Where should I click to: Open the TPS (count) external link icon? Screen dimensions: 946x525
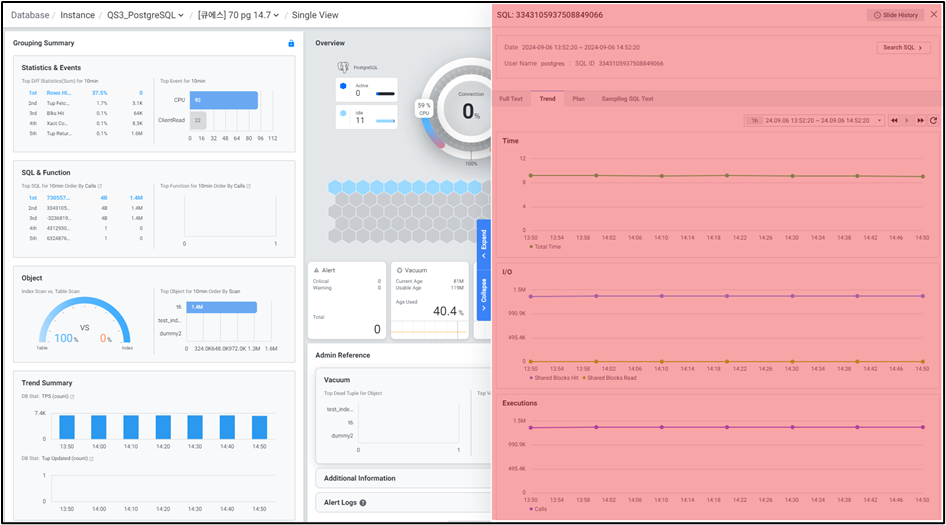tap(73, 397)
